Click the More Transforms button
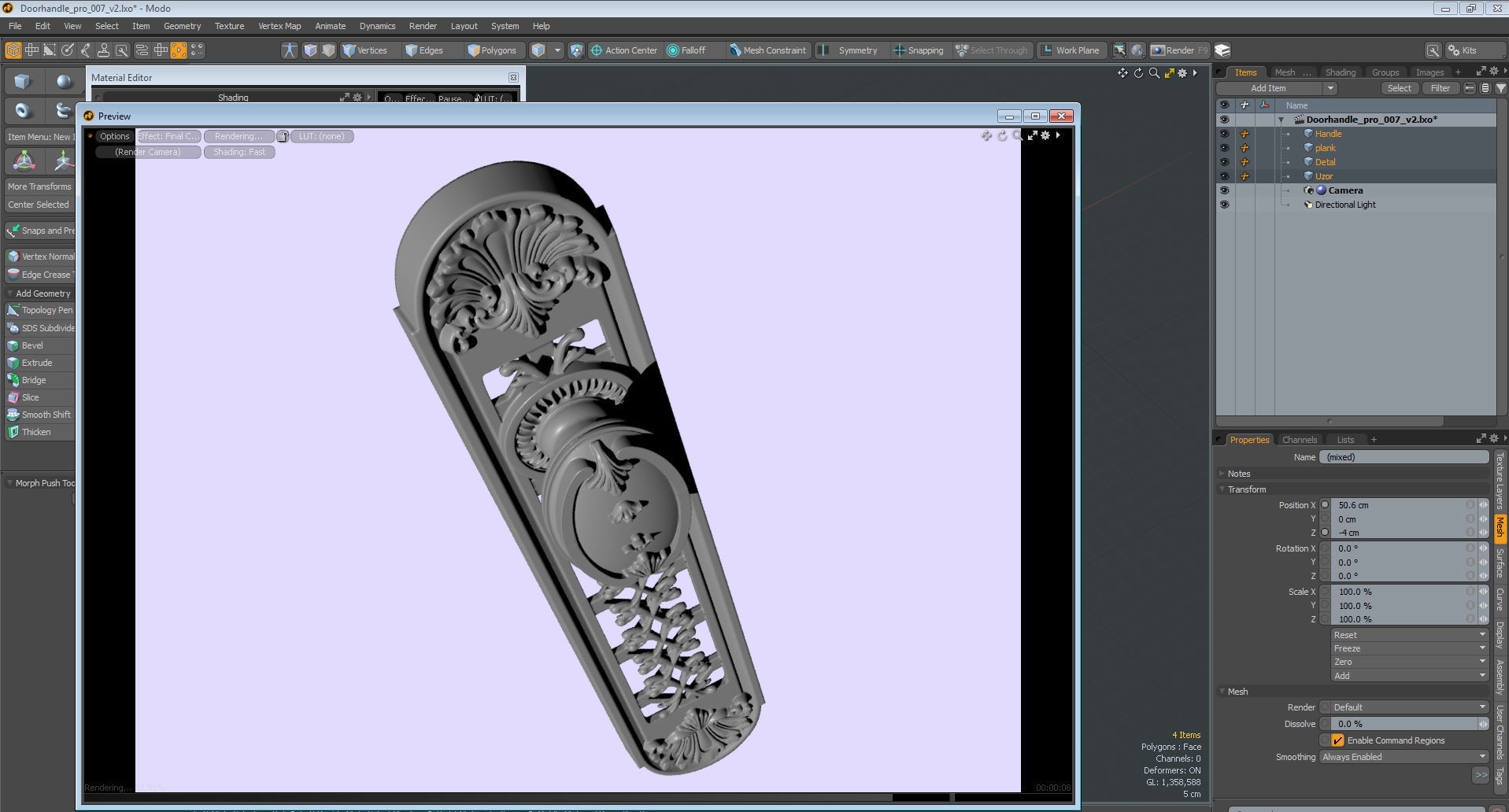1509x812 pixels. (39, 186)
